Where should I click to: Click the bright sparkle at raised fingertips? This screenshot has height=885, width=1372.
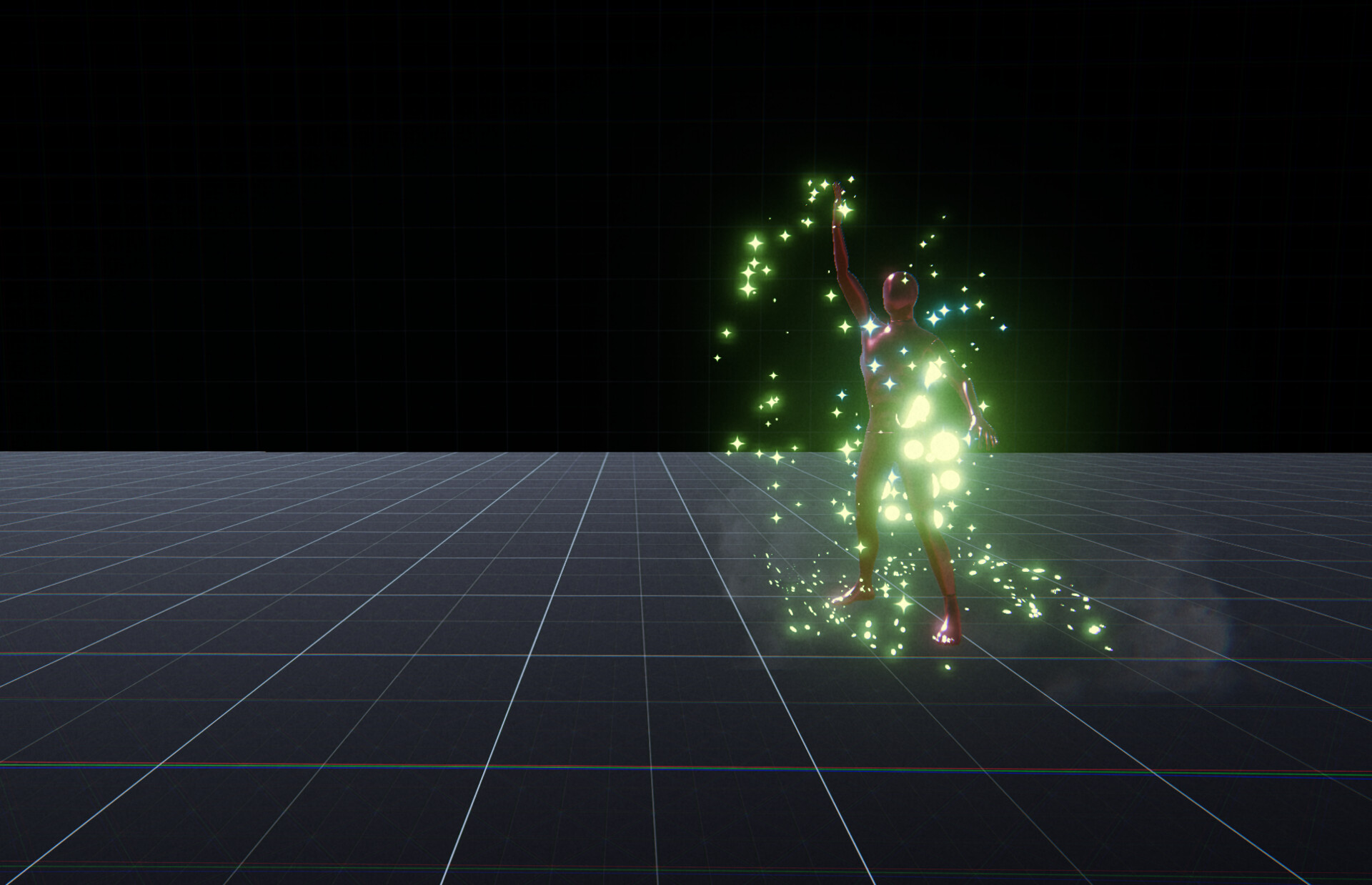845,210
